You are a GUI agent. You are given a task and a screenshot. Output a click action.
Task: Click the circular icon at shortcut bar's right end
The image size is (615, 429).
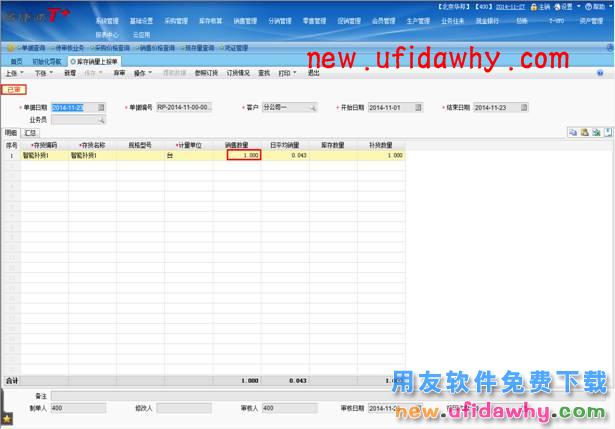610,48
